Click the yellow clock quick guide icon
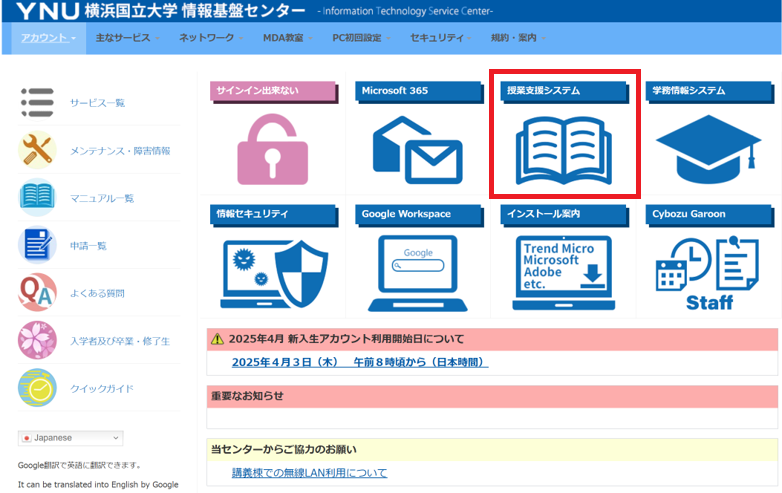Image resolution: width=782 pixels, height=493 pixels. (37, 388)
